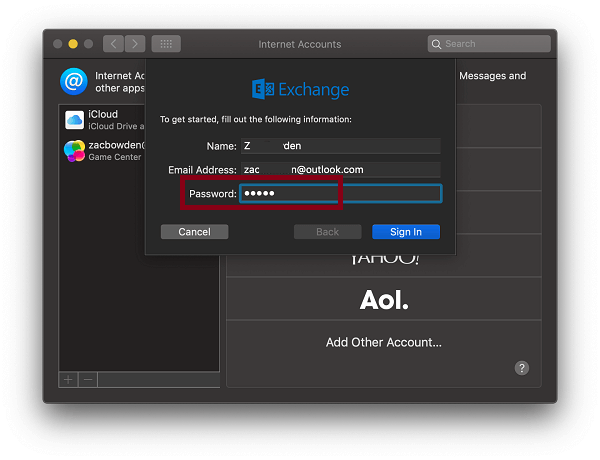
Task: Select the Game Center account icon
Action: point(74,151)
